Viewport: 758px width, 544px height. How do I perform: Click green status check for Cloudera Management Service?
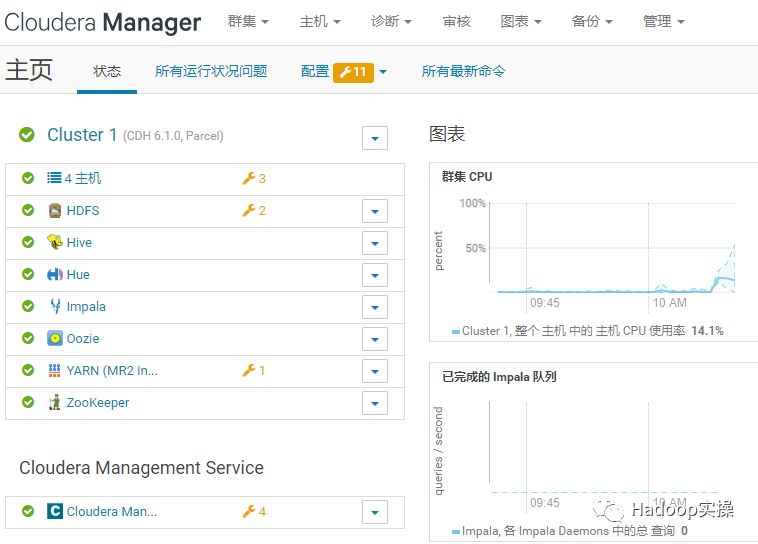pos(28,511)
